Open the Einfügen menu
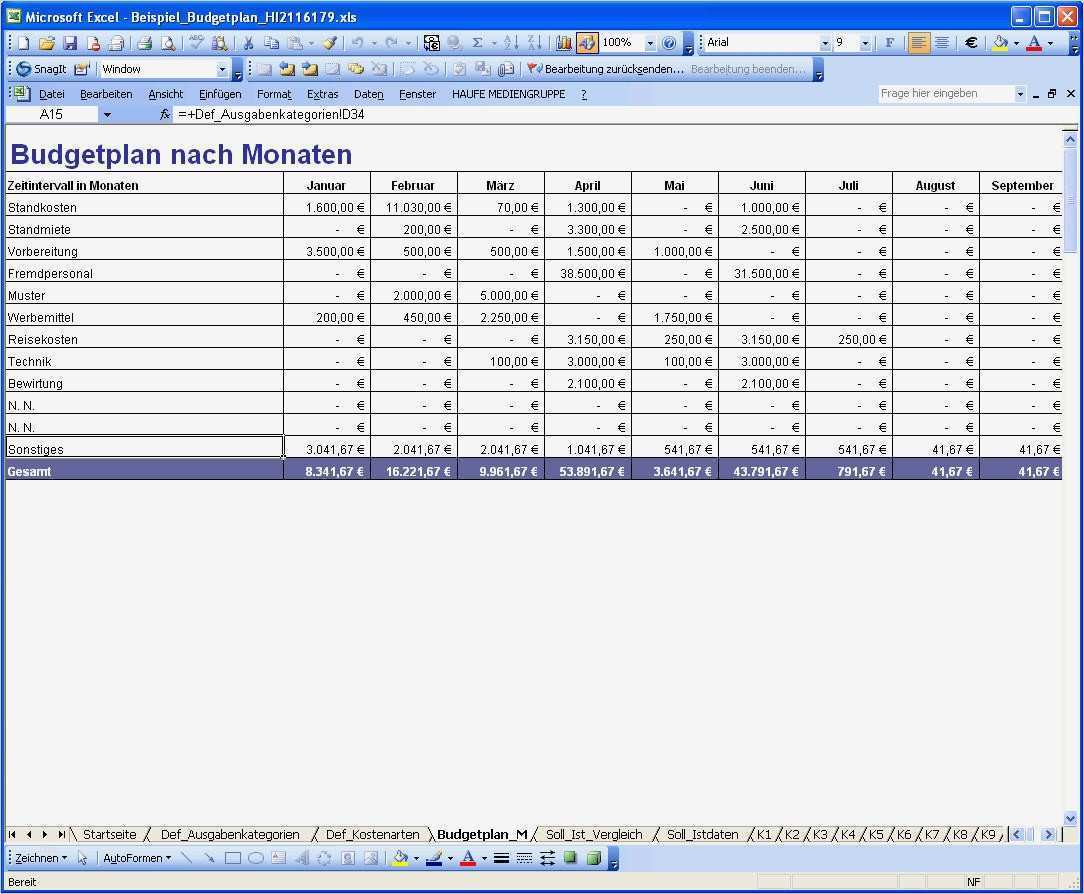The width and height of the screenshot is (1084, 894). point(220,94)
